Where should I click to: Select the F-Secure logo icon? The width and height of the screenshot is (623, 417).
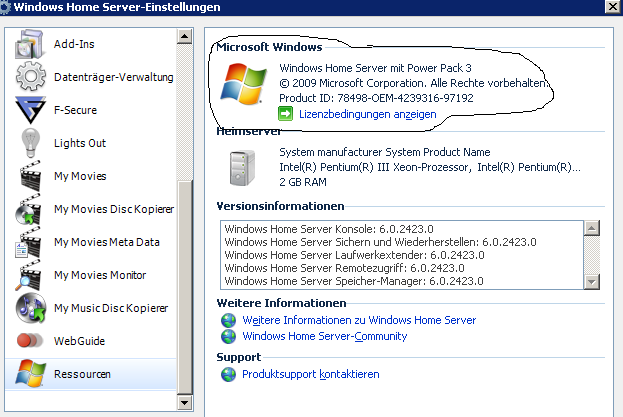click(x=30, y=110)
